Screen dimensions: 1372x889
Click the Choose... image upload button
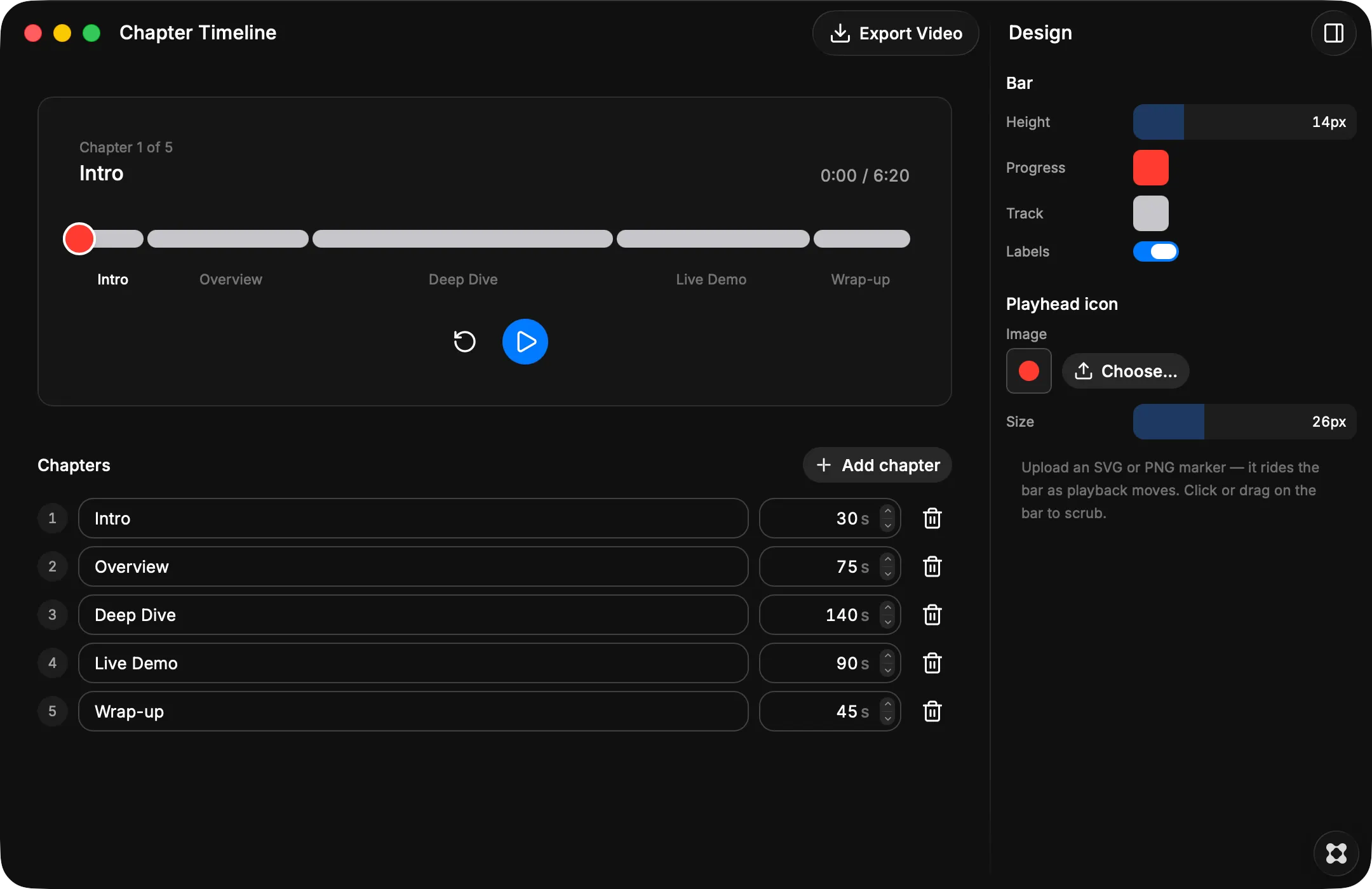[x=1126, y=371]
